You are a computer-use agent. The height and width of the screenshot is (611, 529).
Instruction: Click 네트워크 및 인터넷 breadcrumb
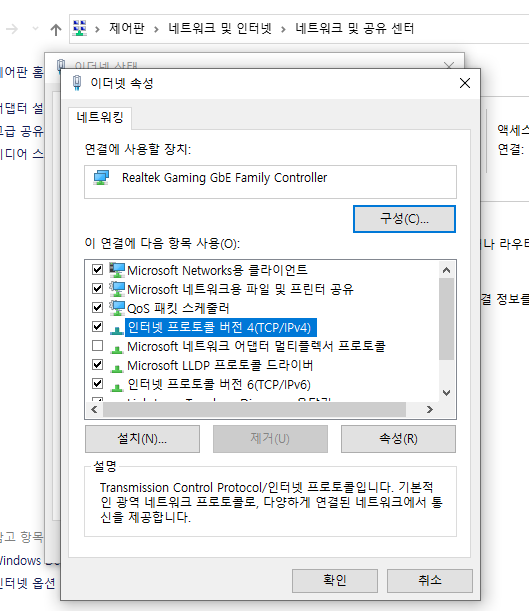[x=220, y=28]
